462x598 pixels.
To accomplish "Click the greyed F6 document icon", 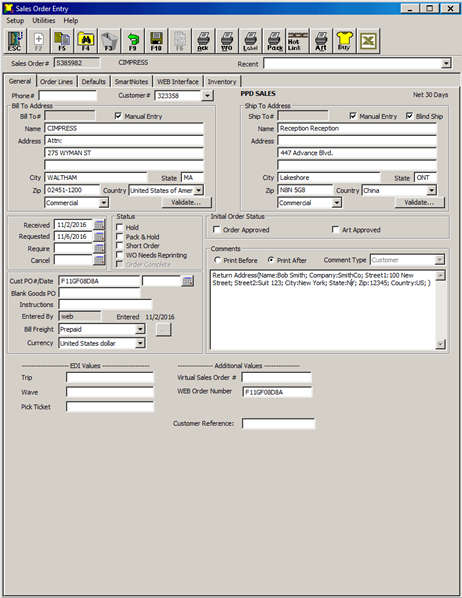I will pyautogui.click(x=180, y=41).
